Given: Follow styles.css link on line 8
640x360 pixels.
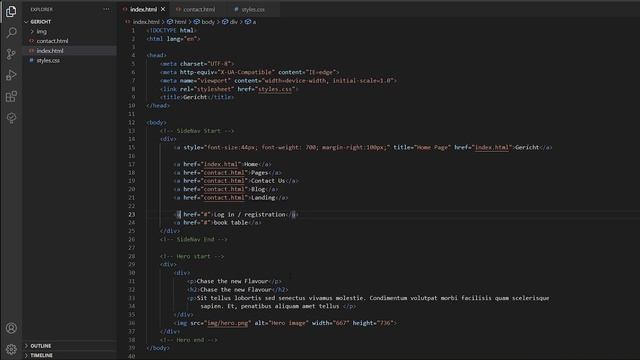Looking at the screenshot, I should 276,89.
